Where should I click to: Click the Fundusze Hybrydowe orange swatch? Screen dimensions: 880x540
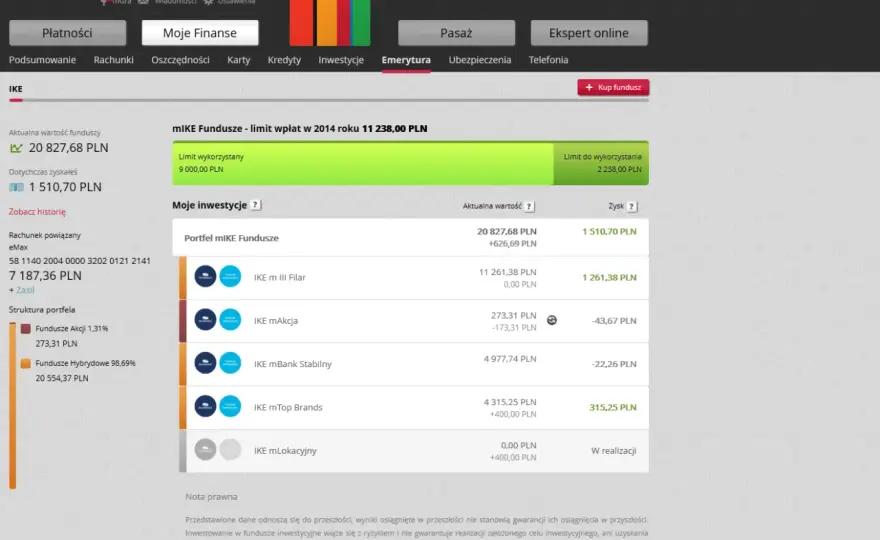pos(26,363)
